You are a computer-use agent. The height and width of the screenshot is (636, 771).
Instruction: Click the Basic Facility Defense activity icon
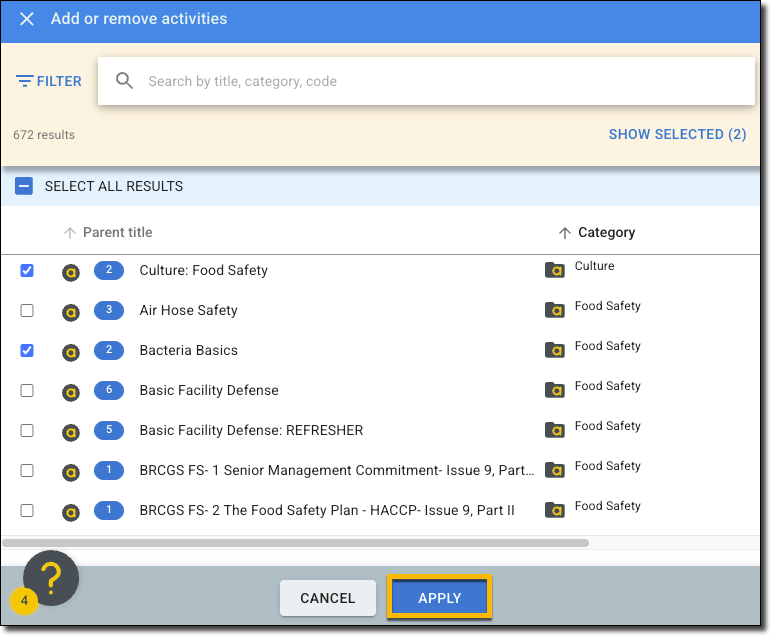coord(70,391)
